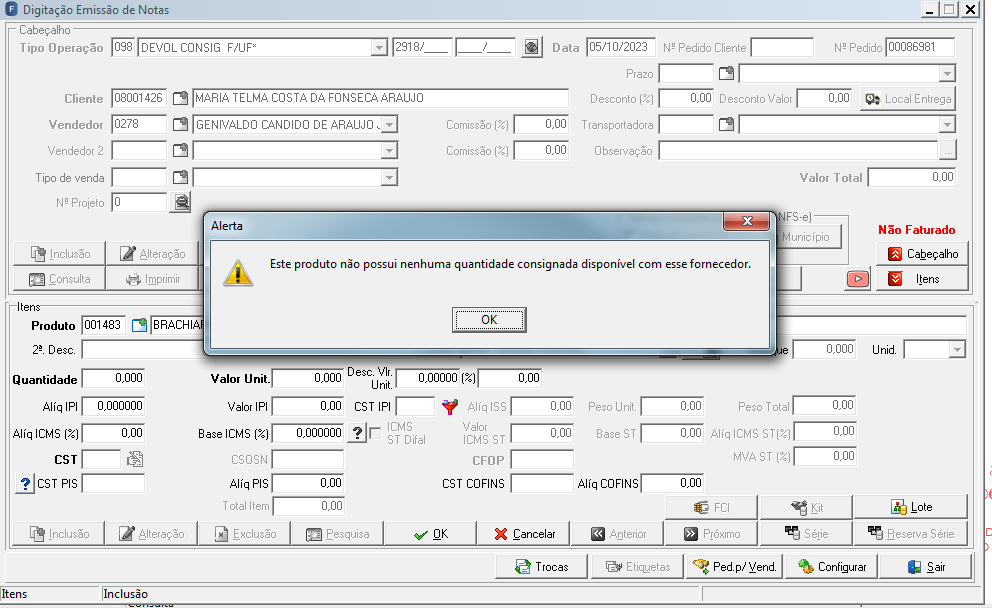Click the red play arrow icon

(858, 279)
